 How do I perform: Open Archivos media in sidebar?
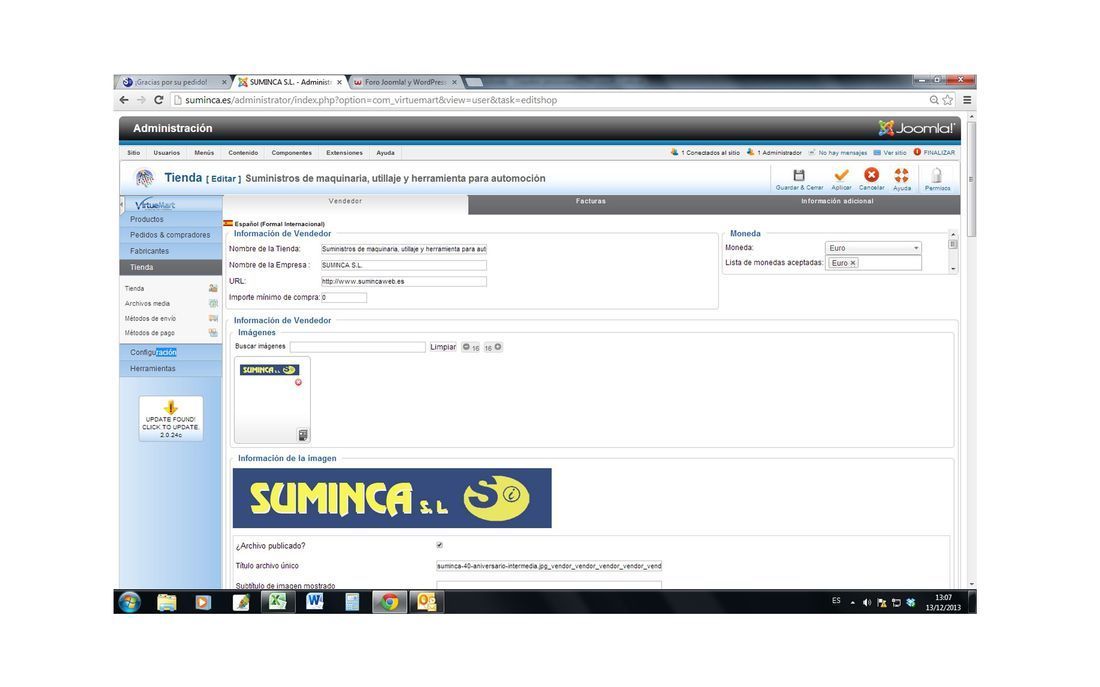[x=147, y=304]
